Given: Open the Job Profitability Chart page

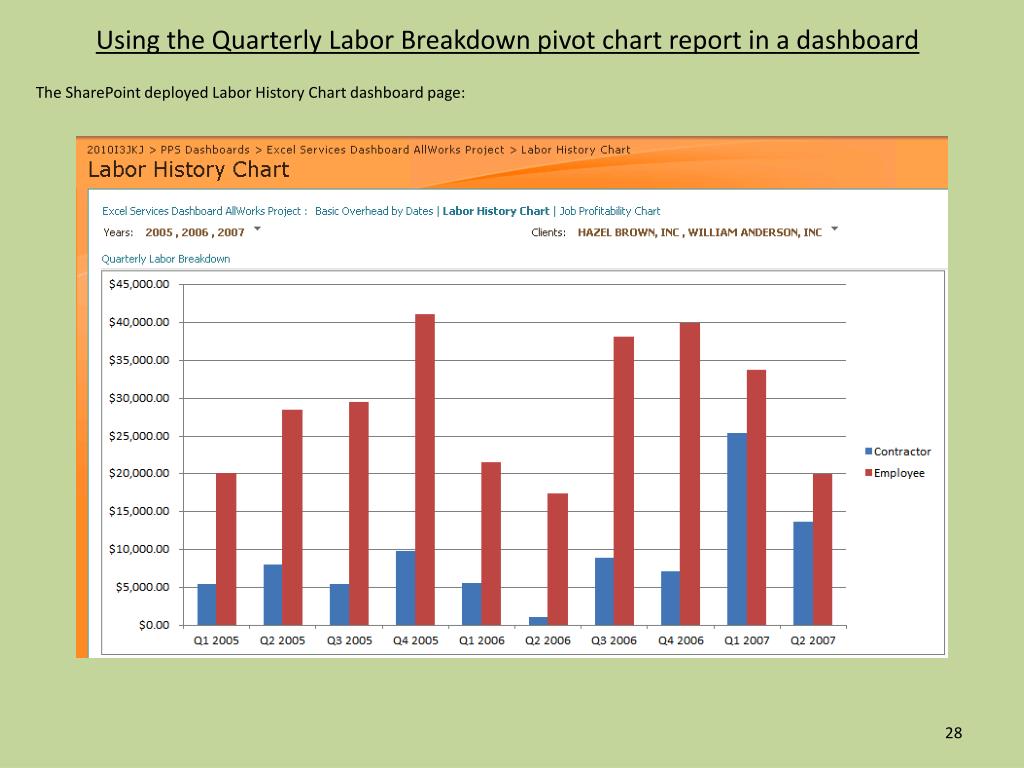Looking at the screenshot, I should point(609,211).
